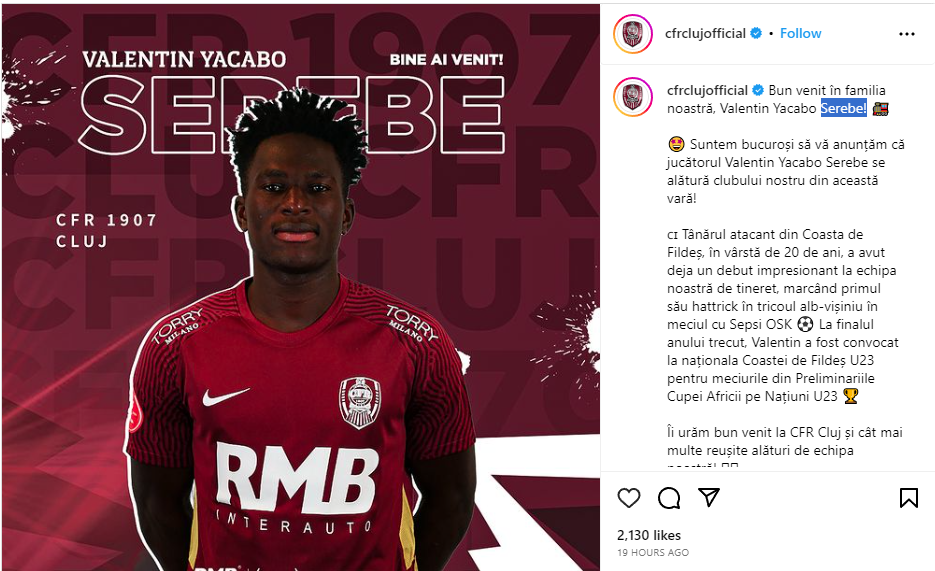Click the trophy emoji in caption

851,396
